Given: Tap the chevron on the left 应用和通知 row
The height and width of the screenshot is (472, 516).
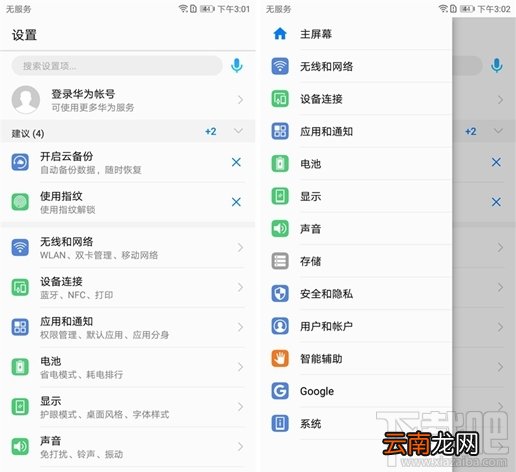Looking at the screenshot, I should pos(240,327).
